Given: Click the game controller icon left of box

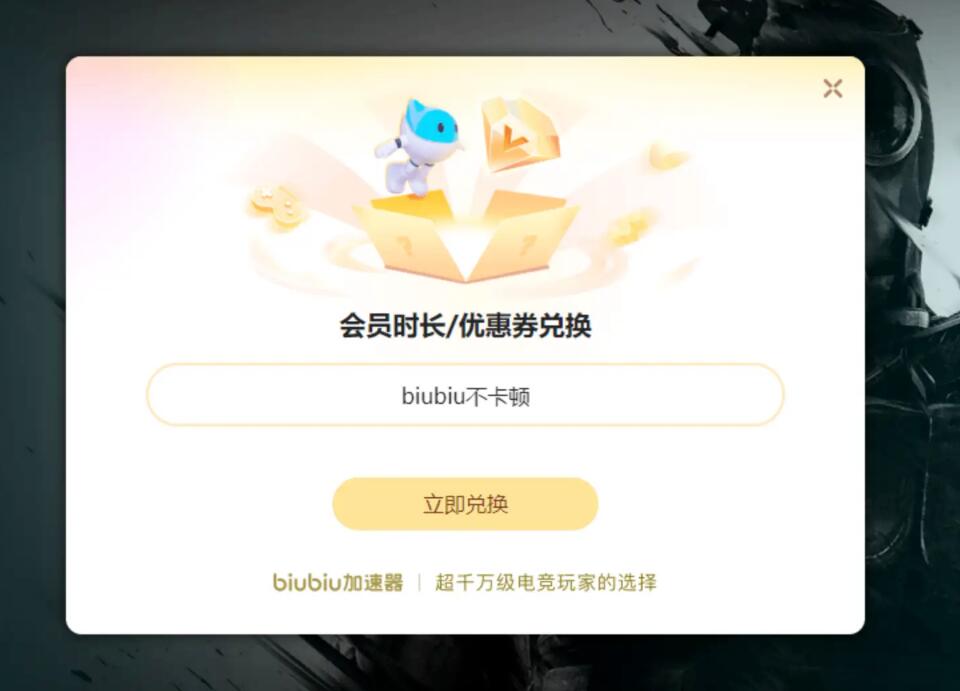Looking at the screenshot, I should (x=277, y=206).
